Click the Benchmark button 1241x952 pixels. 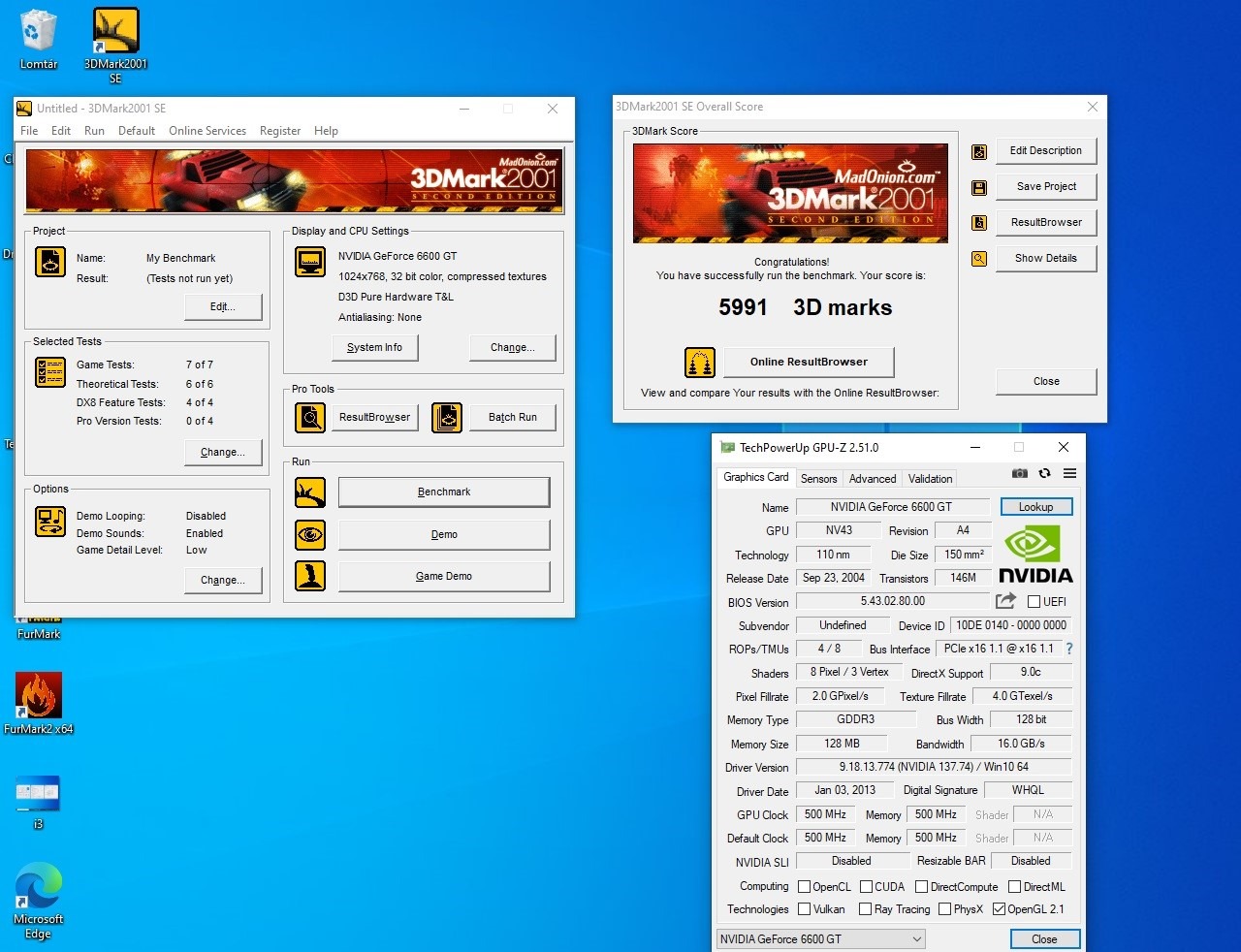[444, 492]
